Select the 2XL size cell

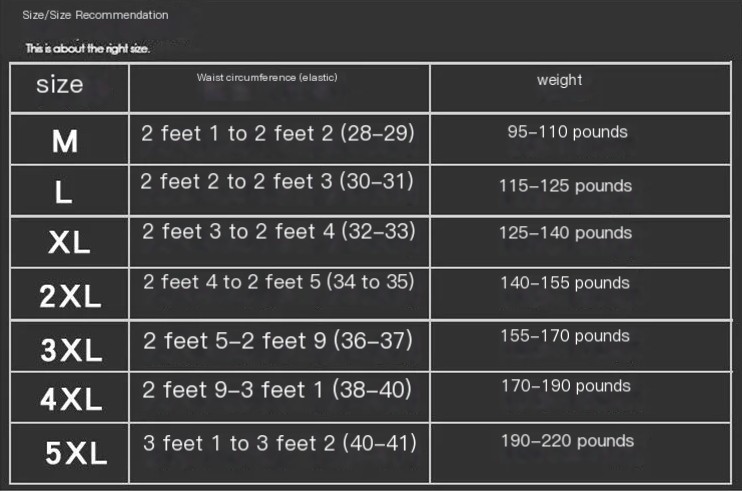70,295
